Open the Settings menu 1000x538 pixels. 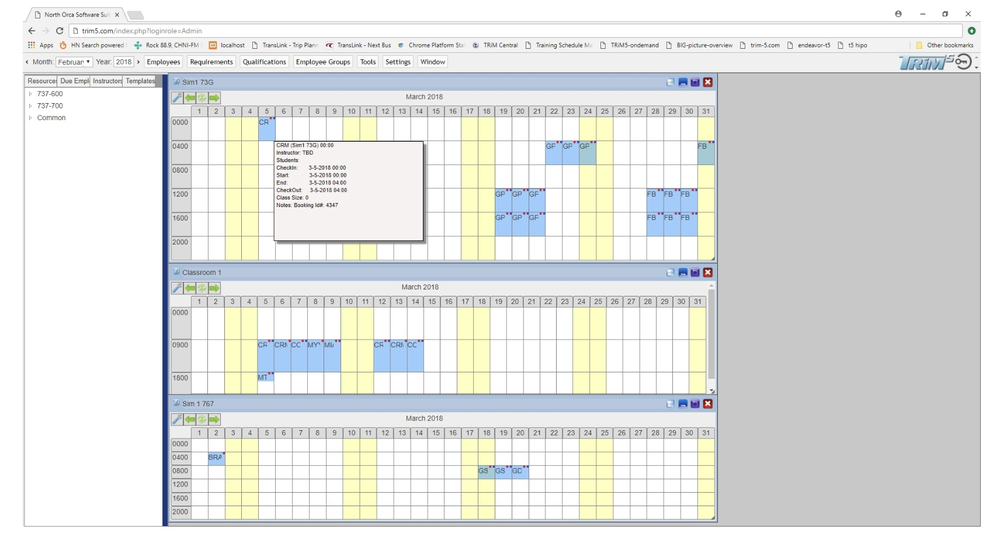pos(398,62)
